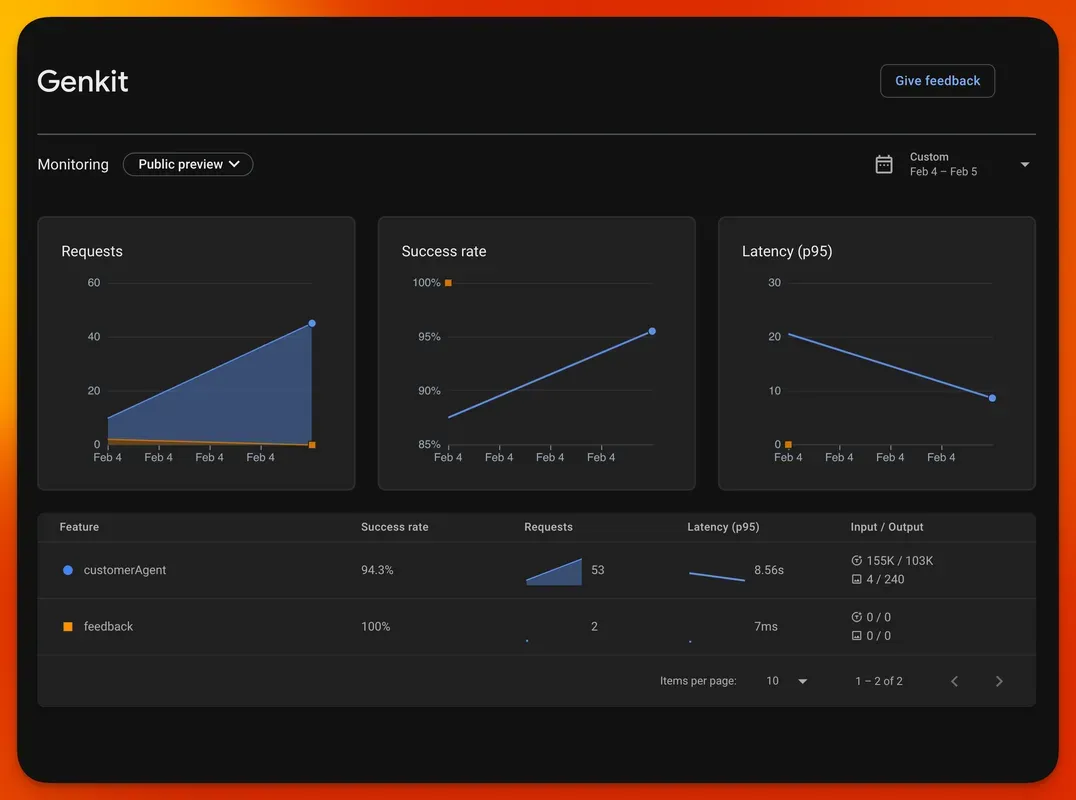Click the 30 label on Latency axis
The image size is (1076, 800).
click(774, 283)
